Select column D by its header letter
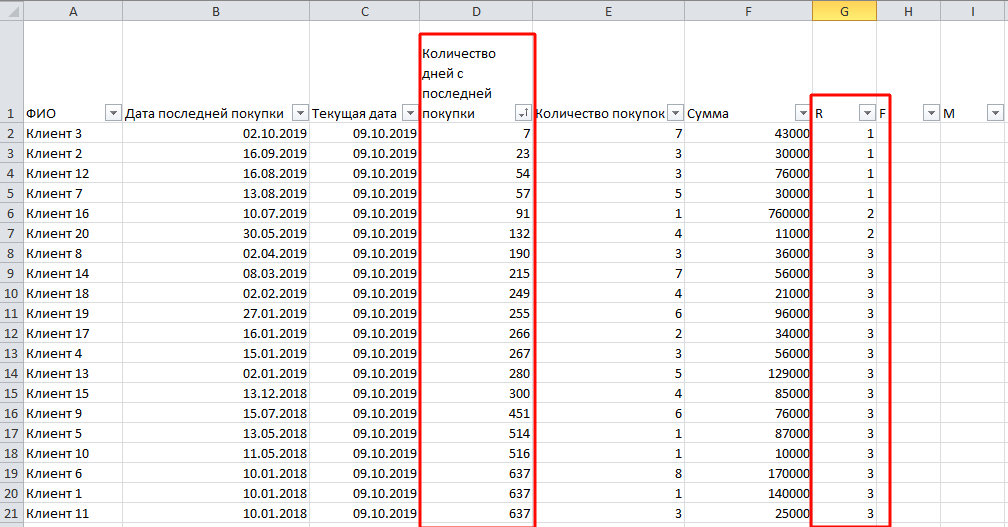This screenshot has width=1008, height=527. 476,11
